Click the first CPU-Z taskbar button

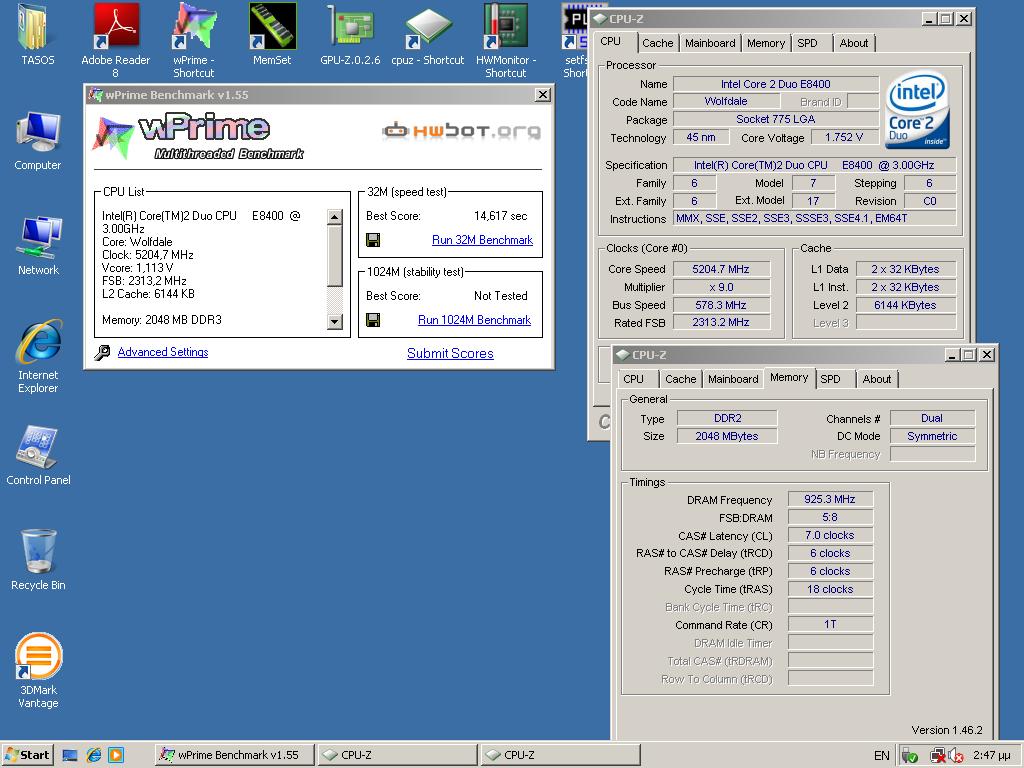tap(397, 755)
